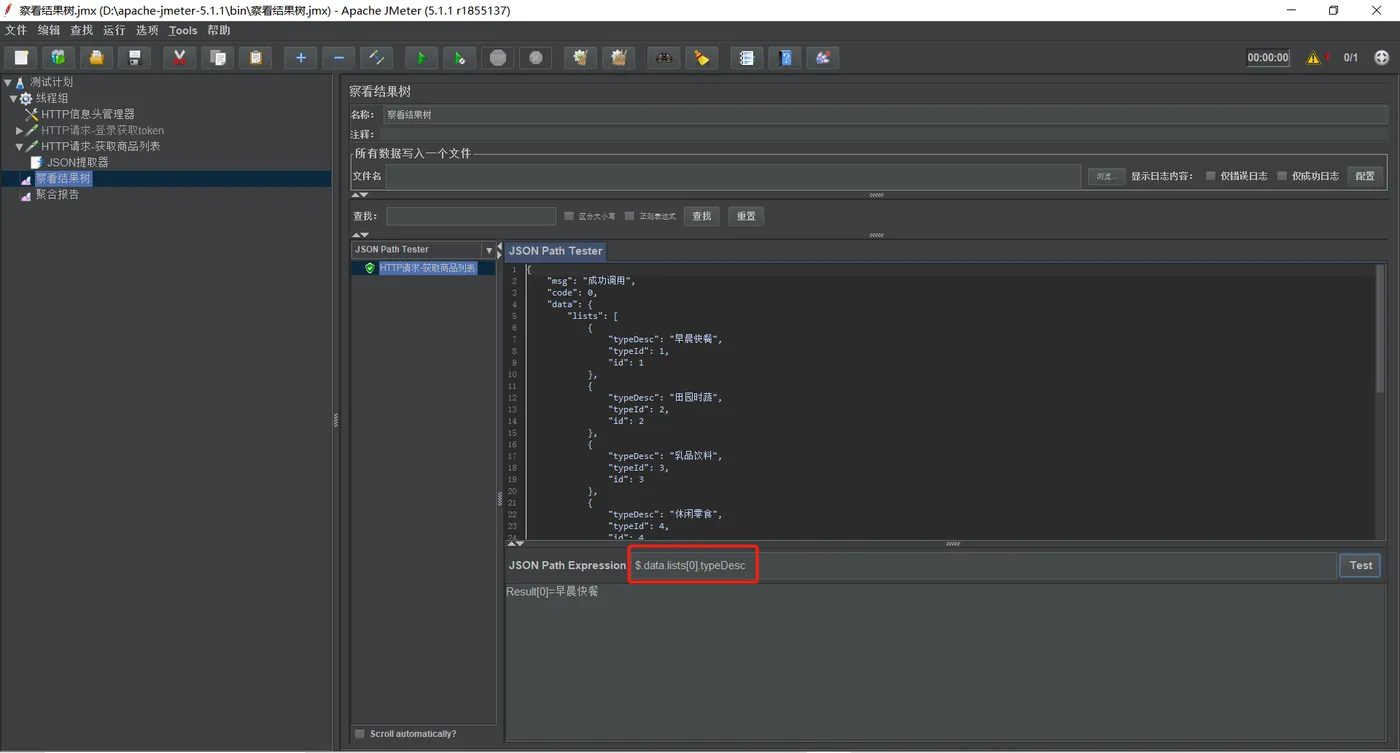Click the 查找 search button
This screenshot has width=1400, height=753.
[702, 216]
